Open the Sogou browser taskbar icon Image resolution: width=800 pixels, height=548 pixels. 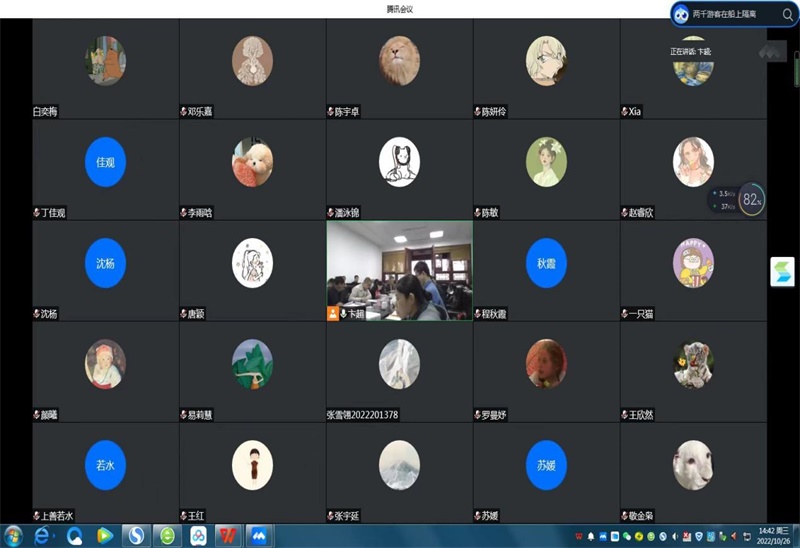[x=136, y=536]
